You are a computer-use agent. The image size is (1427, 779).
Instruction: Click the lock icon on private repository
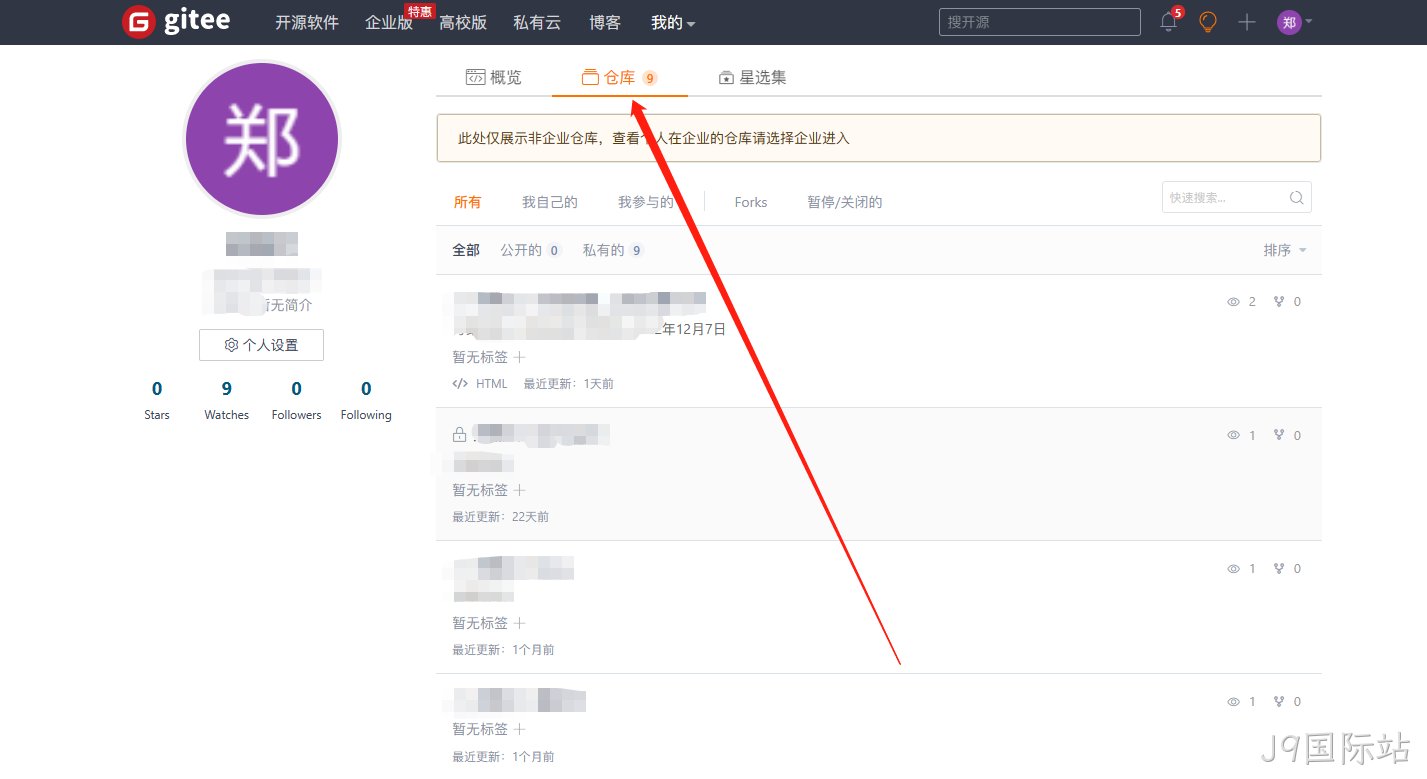[x=459, y=435]
